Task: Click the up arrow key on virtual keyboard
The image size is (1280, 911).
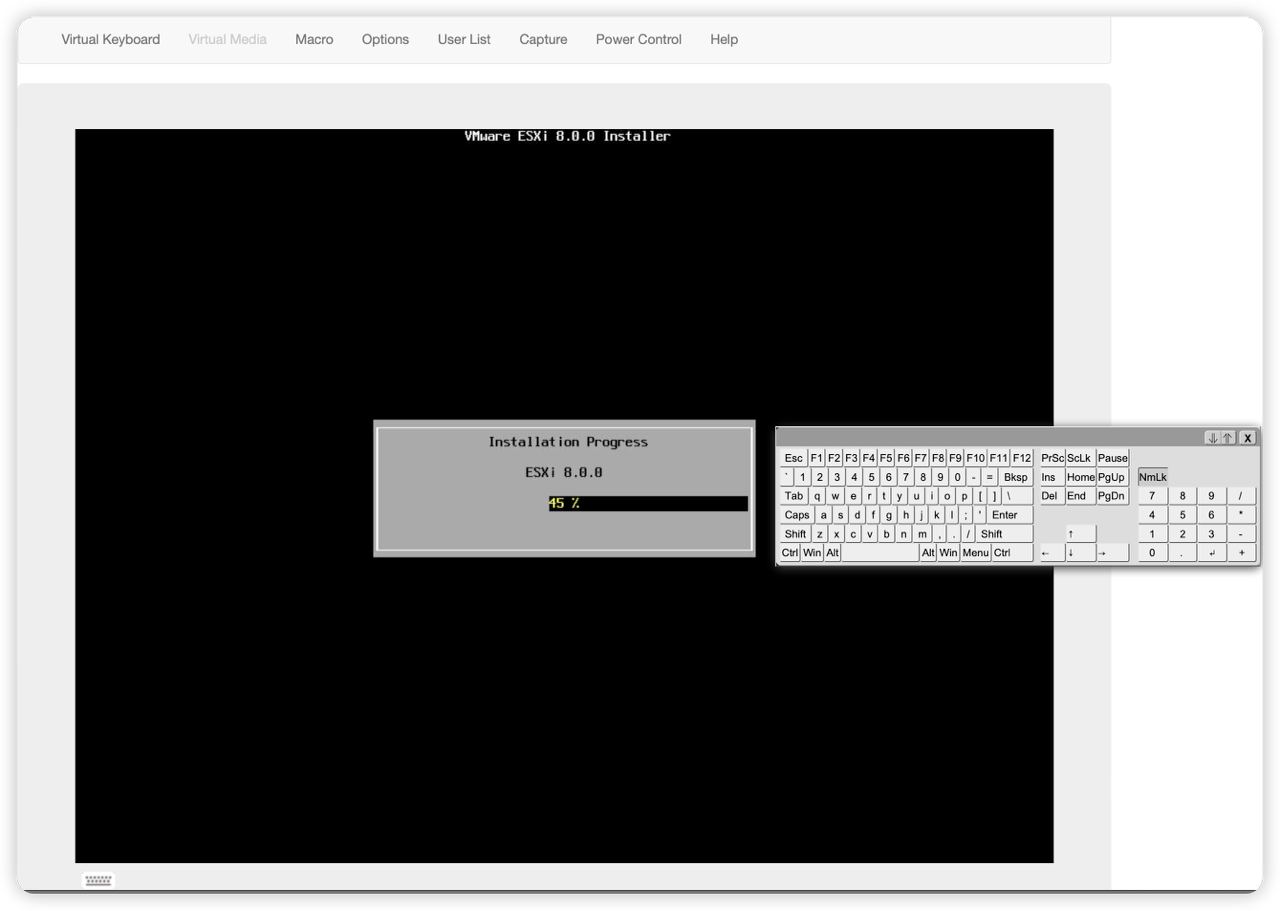Action: [x=1080, y=533]
